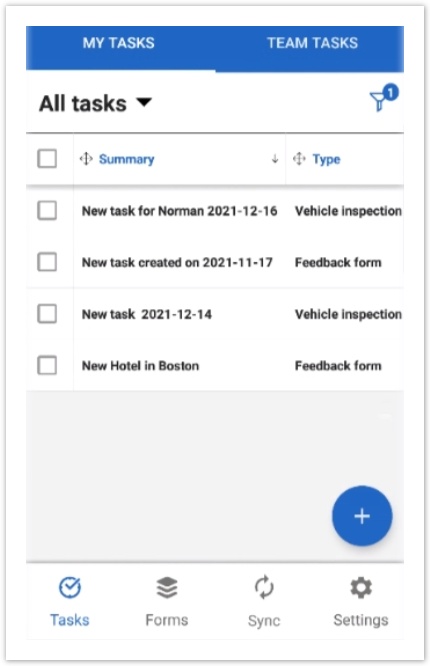Click the Summary column move handle icon
The height and width of the screenshot is (666, 430).
tap(86, 159)
